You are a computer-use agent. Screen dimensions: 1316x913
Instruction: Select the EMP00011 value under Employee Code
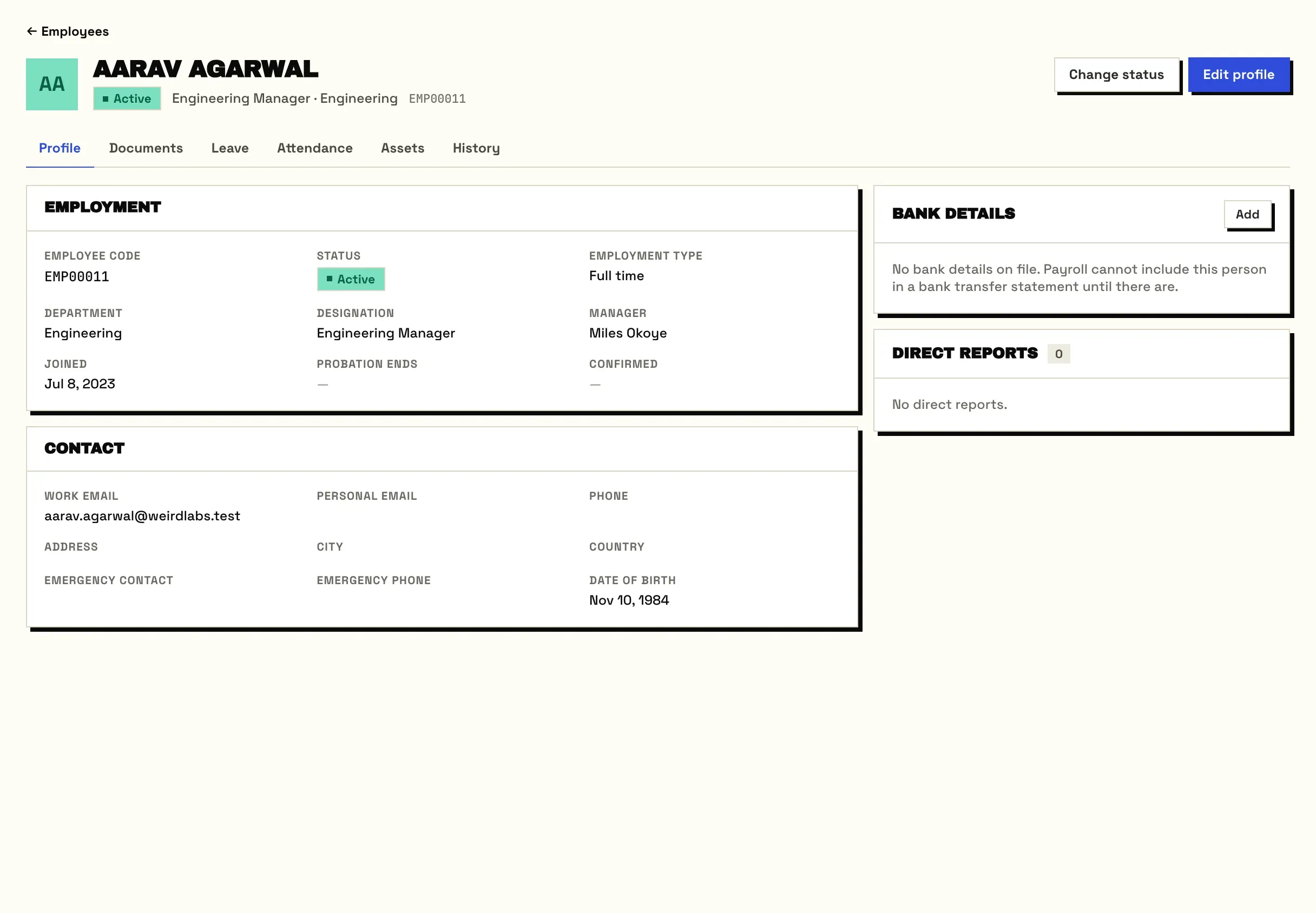tap(77, 277)
